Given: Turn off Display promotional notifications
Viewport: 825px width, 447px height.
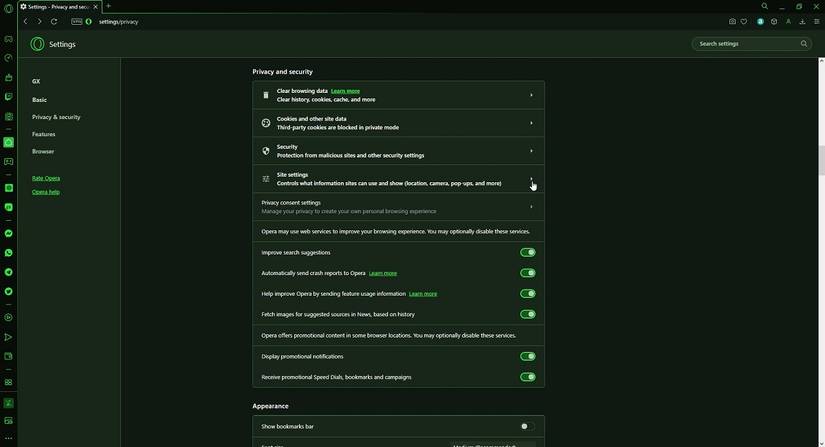Looking at the screenshot, I should pyautogui.click(x=528, y=356).
